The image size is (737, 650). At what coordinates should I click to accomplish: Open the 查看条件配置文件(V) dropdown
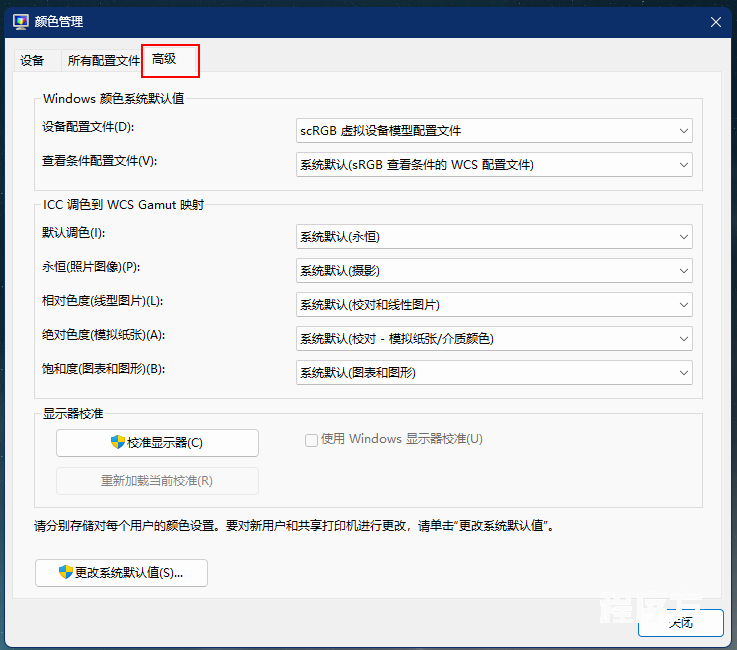494,164
